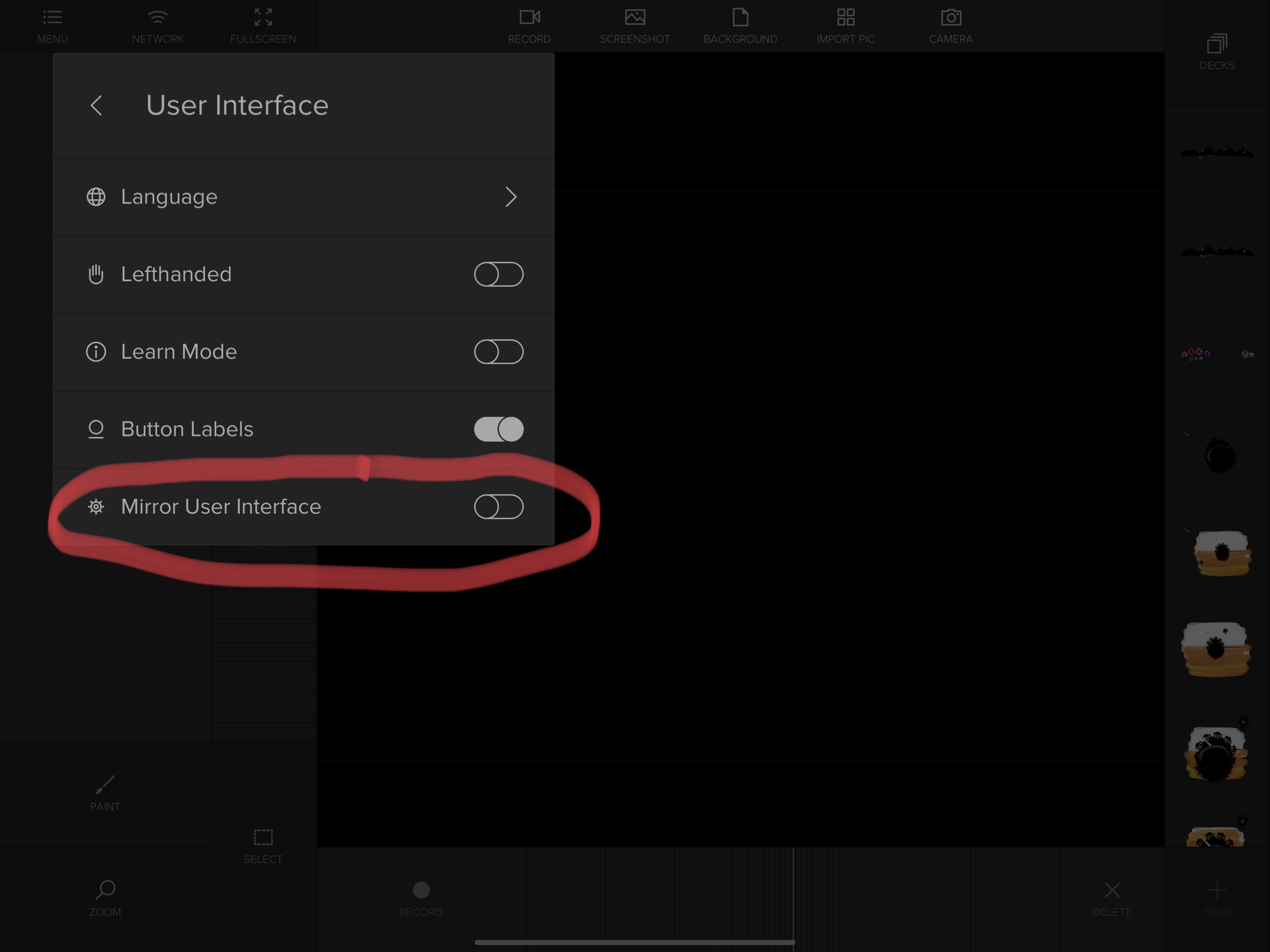Disable the Button Labels toggle
Viewport: 1270px width, 952px height.
tap(498, 430)
